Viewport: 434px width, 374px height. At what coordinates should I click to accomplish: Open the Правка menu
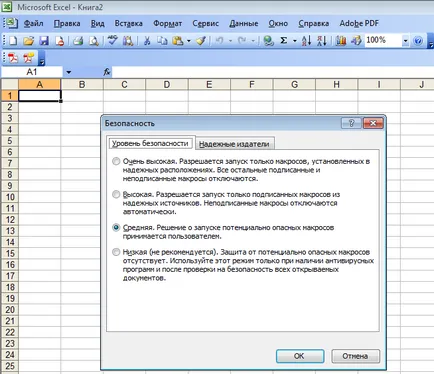coord(67,23)
